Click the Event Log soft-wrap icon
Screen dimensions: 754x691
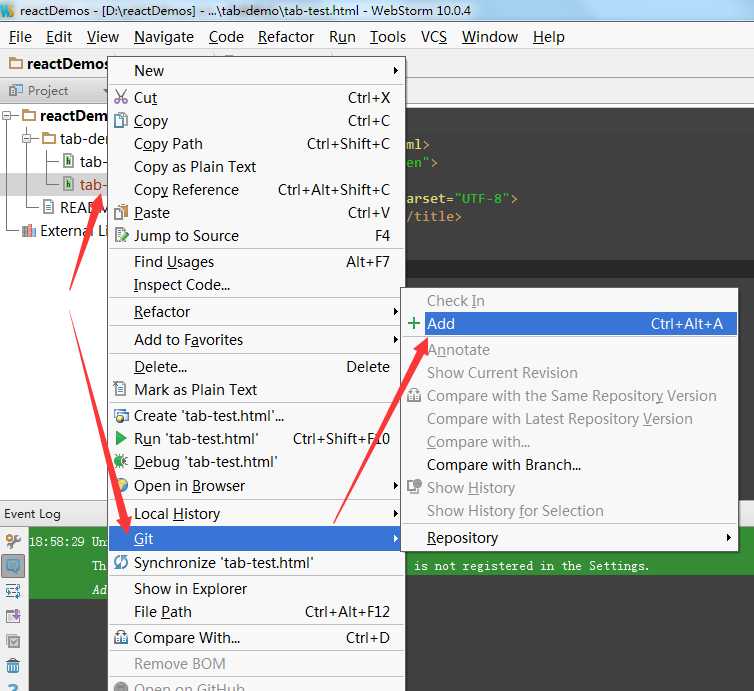(x=13, y=591)
